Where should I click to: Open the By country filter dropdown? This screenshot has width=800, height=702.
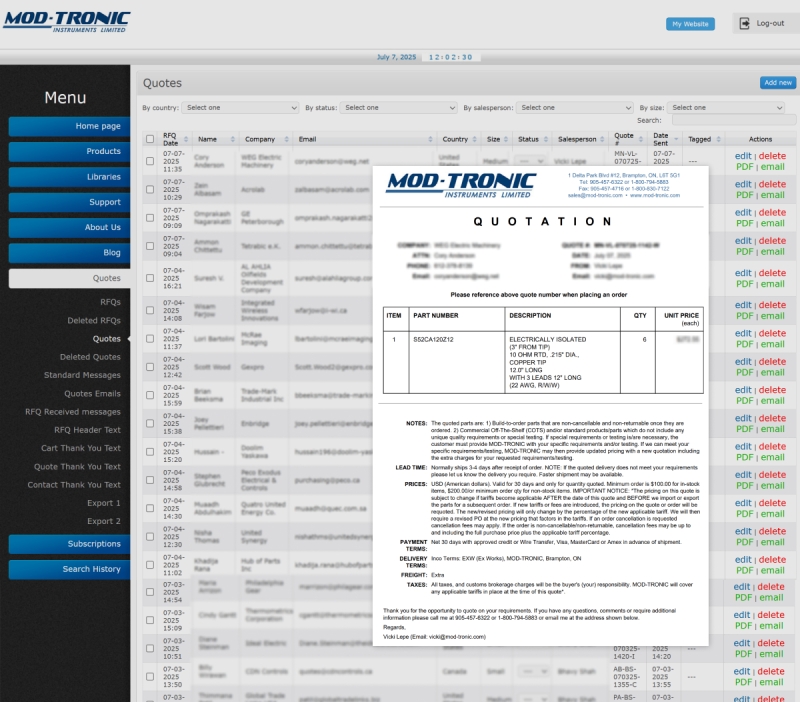coord(240,108)
